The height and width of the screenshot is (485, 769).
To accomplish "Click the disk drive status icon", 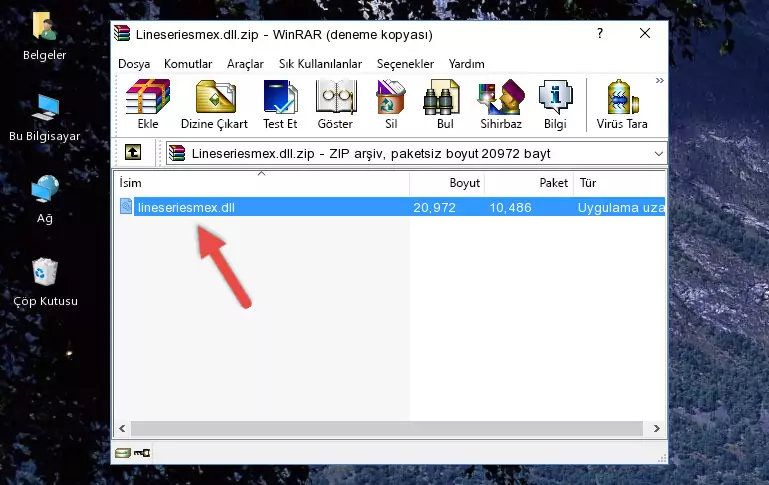I will (x=123, y=453).
